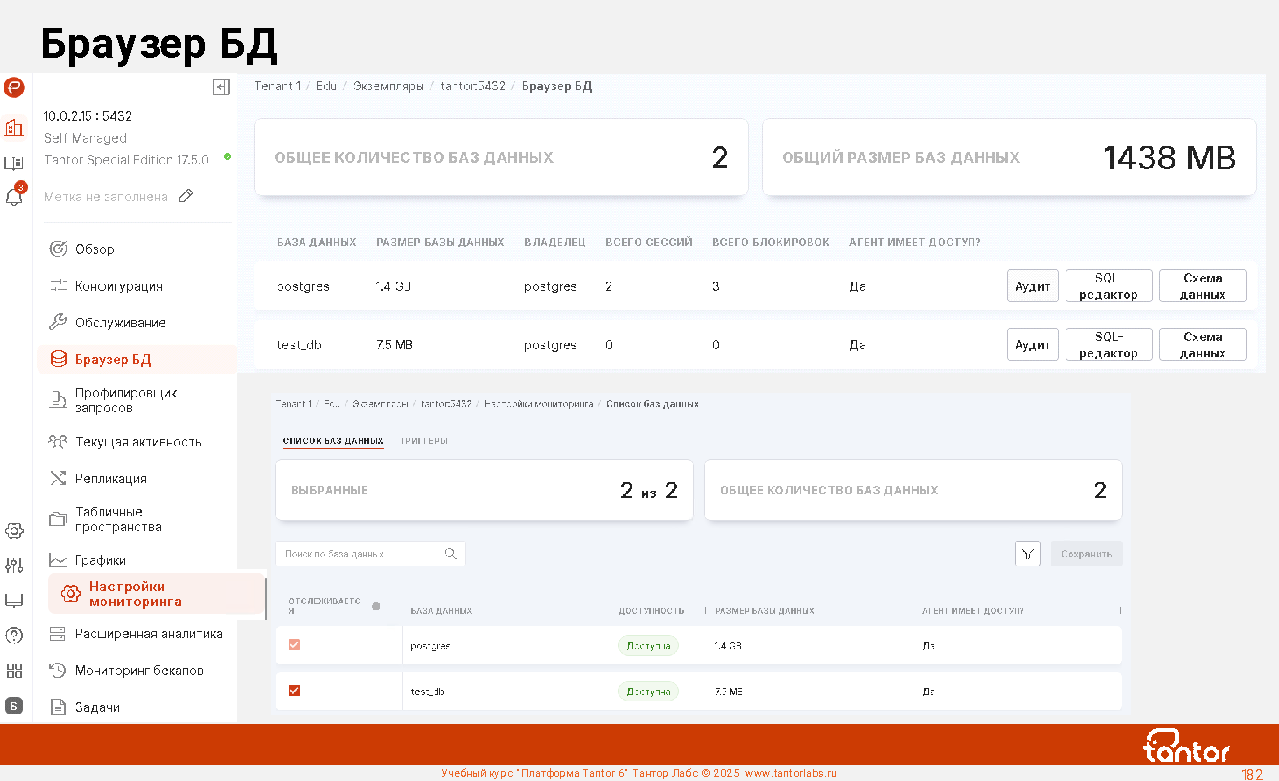Open SQL-редактор for test_db
1279x781 pixels.
pyautogui.click(x=1108, y=344)
